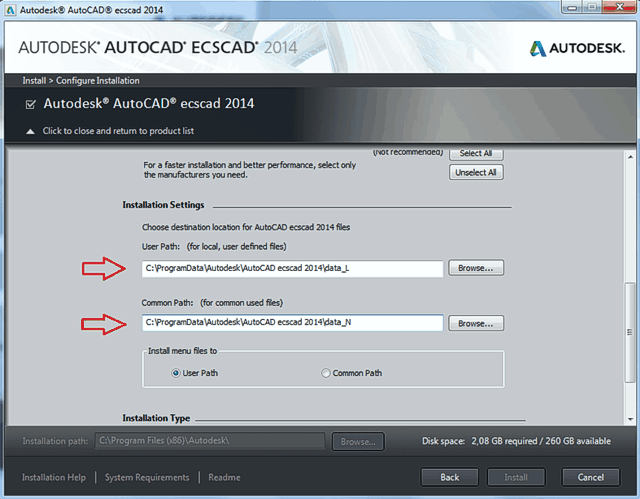Screen dimensions: 640x499
Task: Click the AutoCAD title bar application icon
Action: tap(11, 10)
